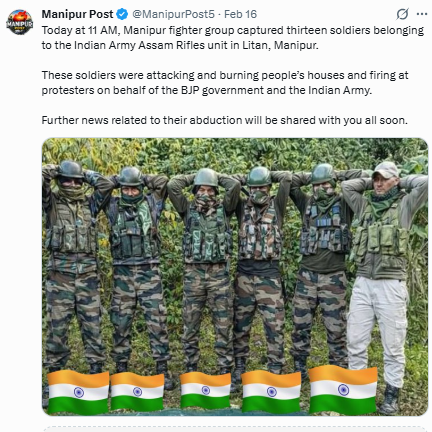Click the Feb 16 timestamp
432x432 pixels.
pos(240,14)
